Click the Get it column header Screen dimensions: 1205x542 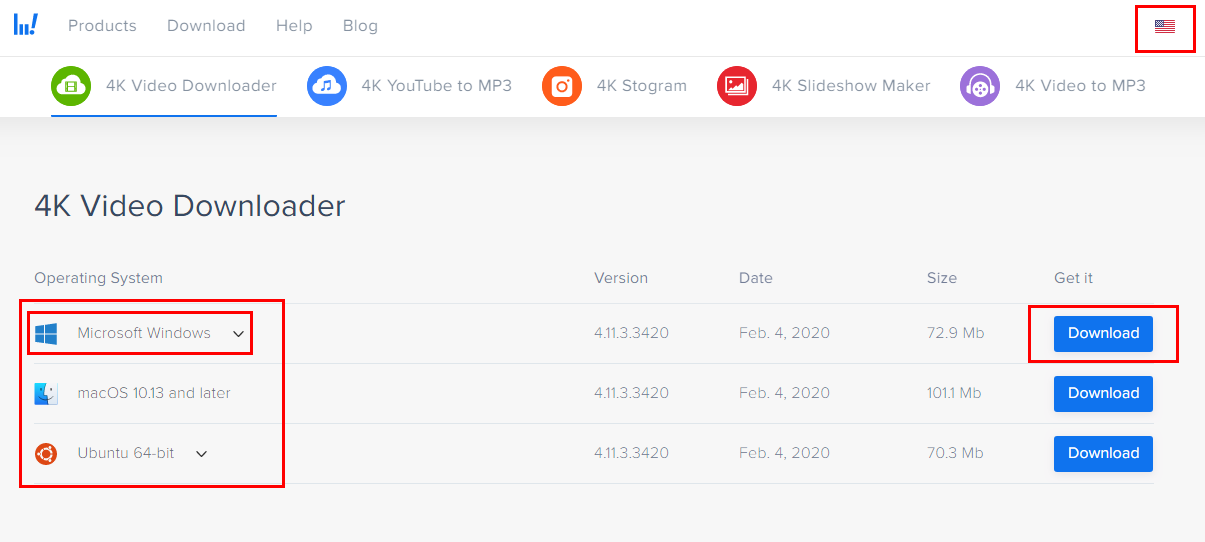(1074, 278)
